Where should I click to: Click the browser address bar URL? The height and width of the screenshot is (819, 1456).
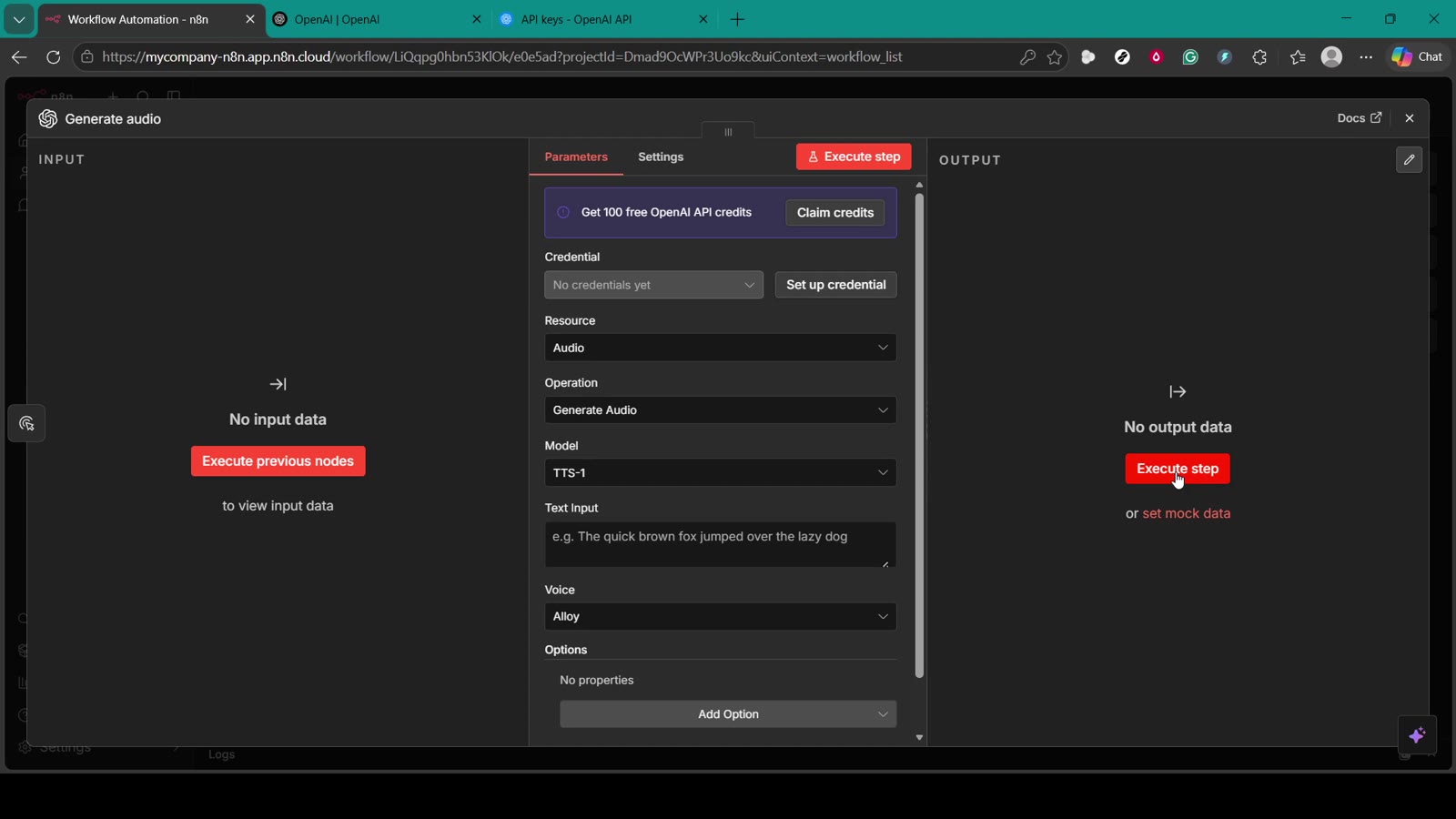tap(502, 56)
